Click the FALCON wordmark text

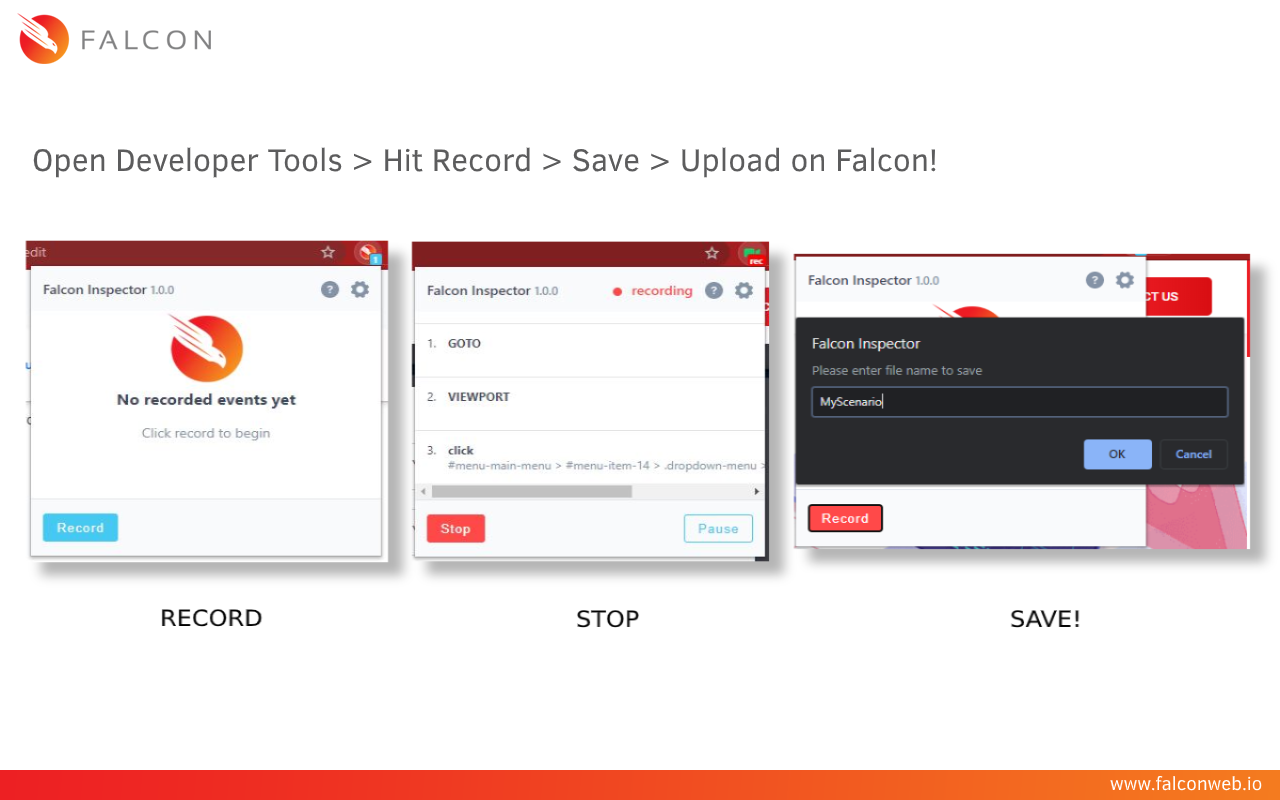(146, 40)
